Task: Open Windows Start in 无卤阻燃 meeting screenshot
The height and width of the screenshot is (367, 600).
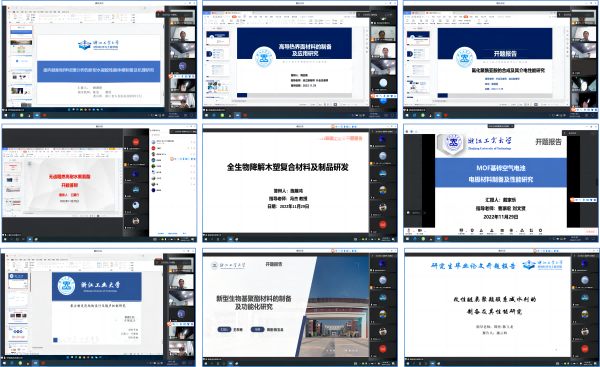Action: point(5,239)
